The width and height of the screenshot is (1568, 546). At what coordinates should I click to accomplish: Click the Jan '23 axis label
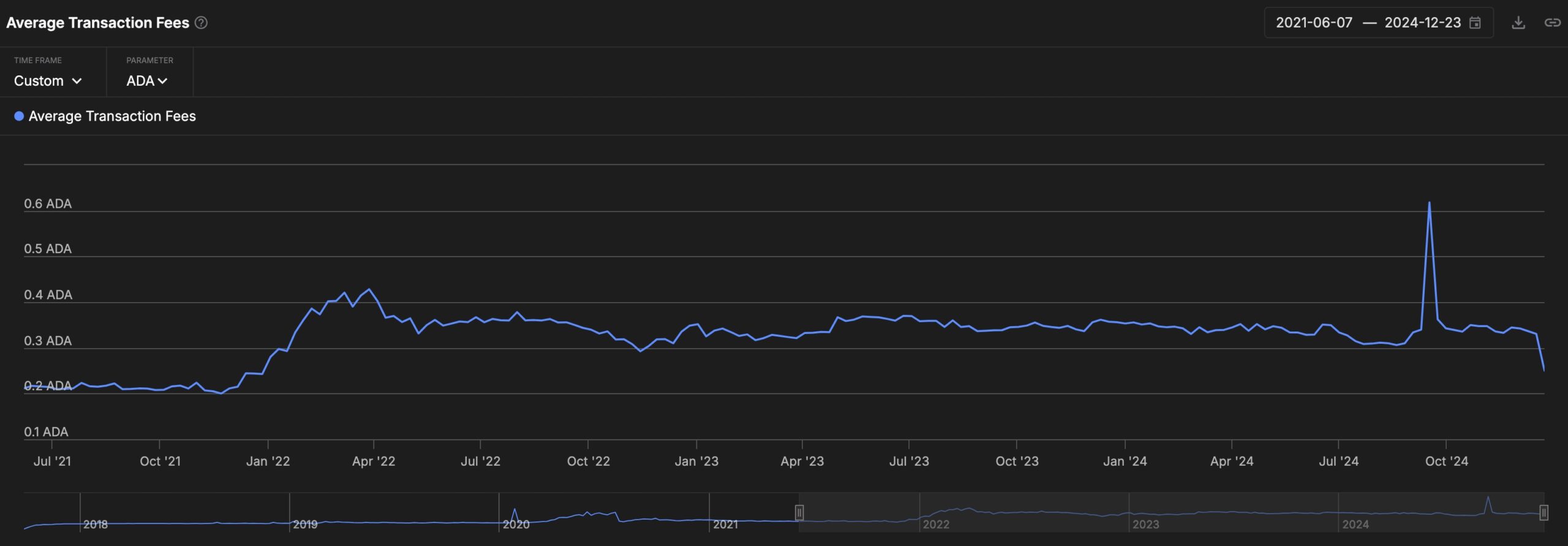pos(696,461)
